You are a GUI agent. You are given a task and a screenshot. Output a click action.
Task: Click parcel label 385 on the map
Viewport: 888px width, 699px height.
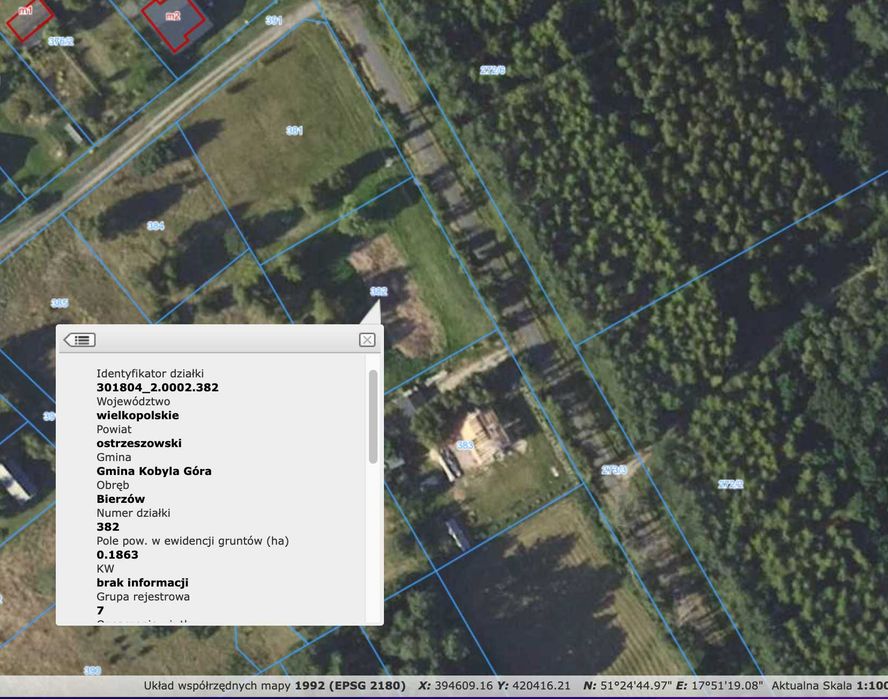pos(59,303)
